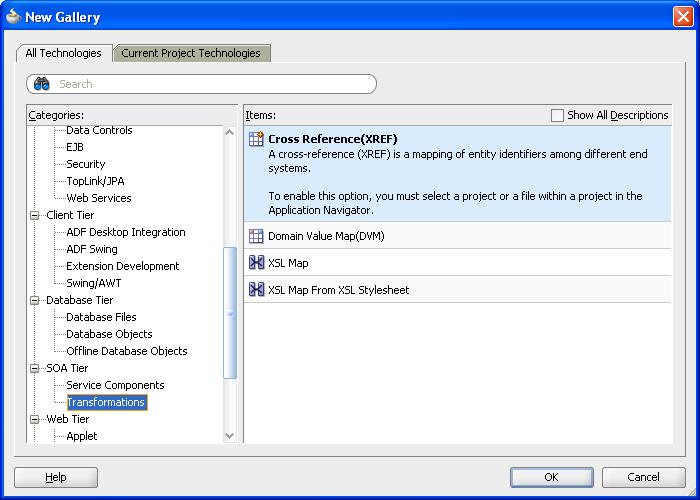Click the Categories scroll down arrow
The height and width of the screenshot is (500, 700).
click(230, 436)
